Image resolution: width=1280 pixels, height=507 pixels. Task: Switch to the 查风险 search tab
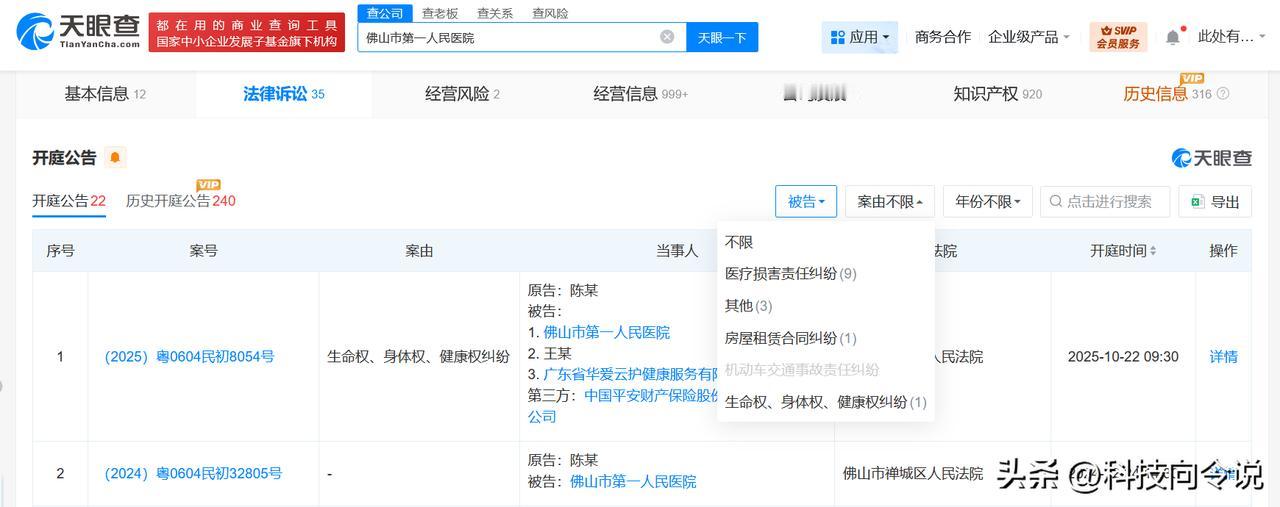tap(550, 13)
